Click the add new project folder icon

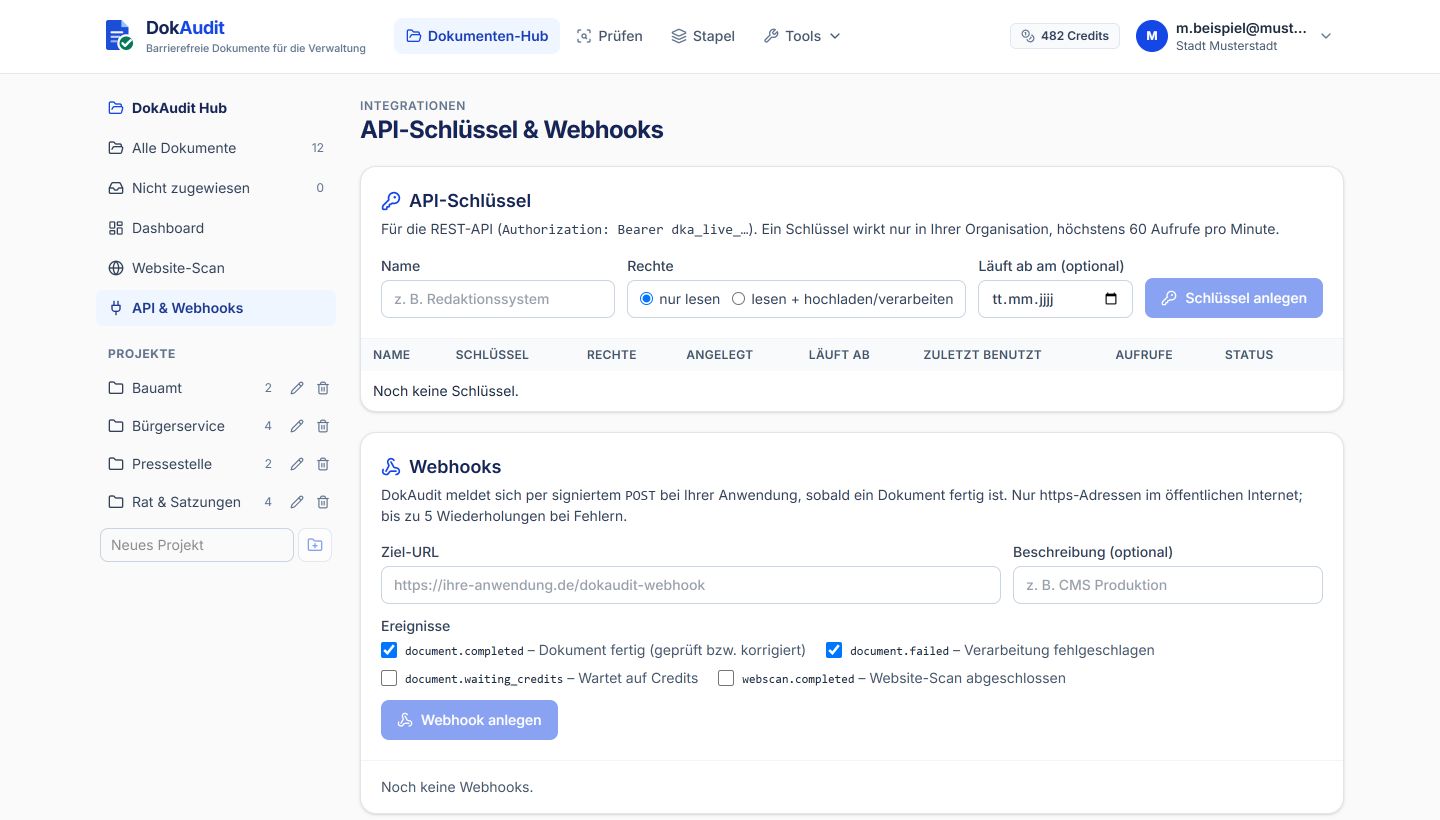pyautogui.click(x=315, y=545)
